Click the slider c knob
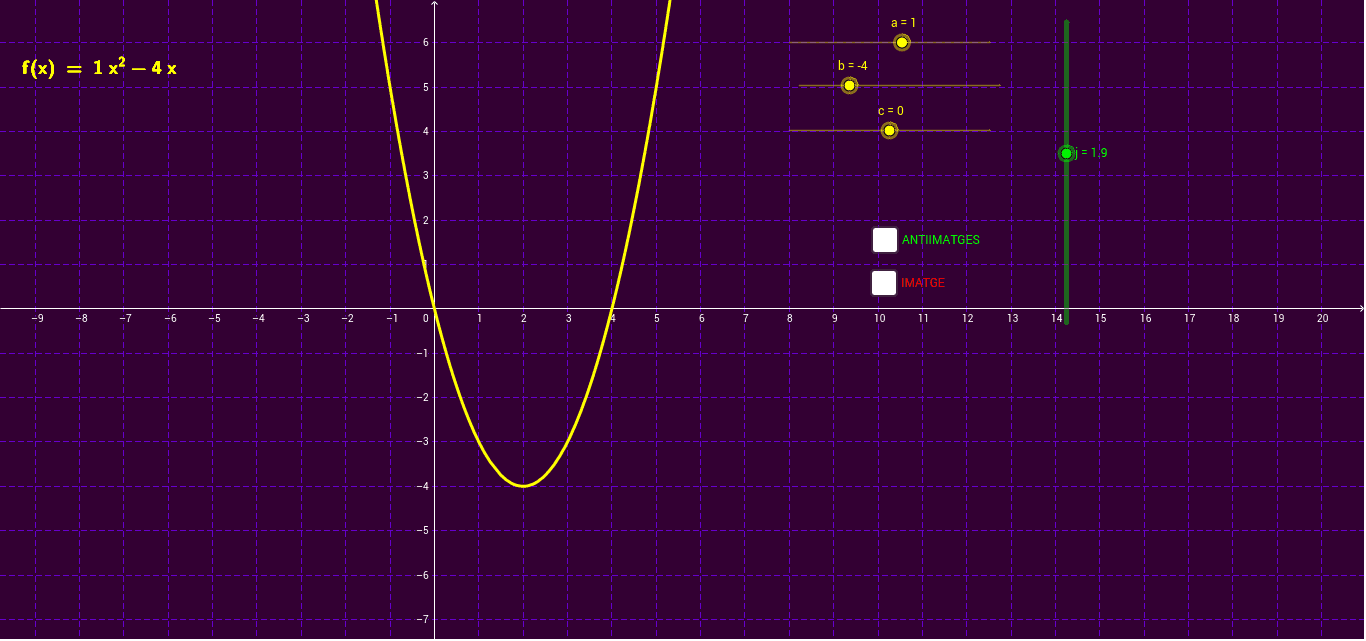This screenshot has width=1366, height=641. click(x=889, y=130)
